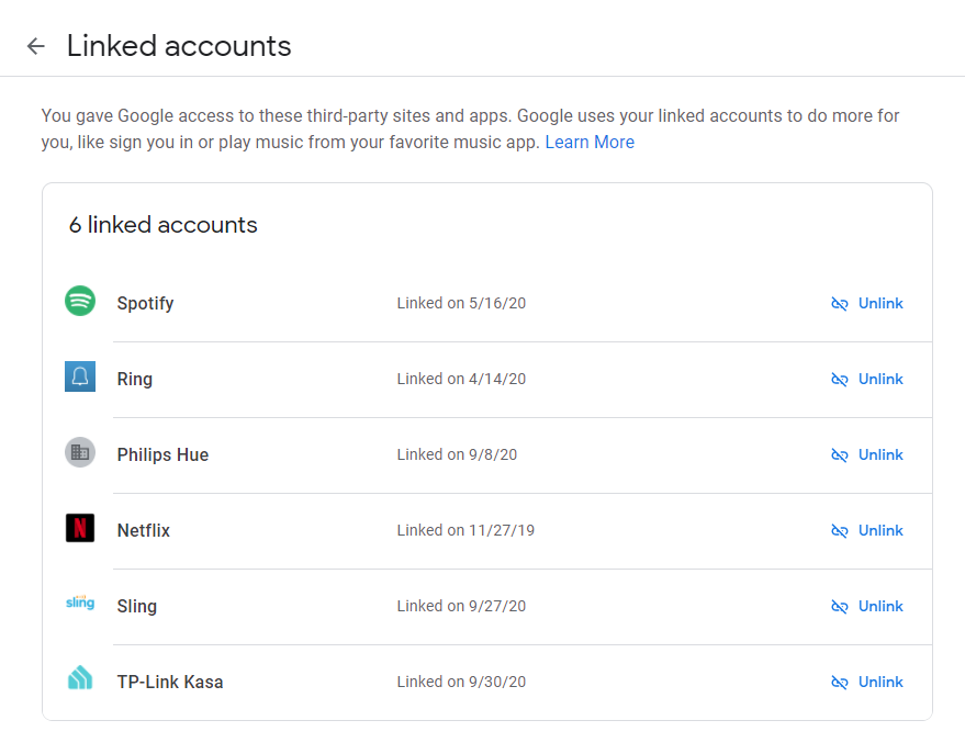Click the 'Linked on 9/8/20' date

click(457, 455)
